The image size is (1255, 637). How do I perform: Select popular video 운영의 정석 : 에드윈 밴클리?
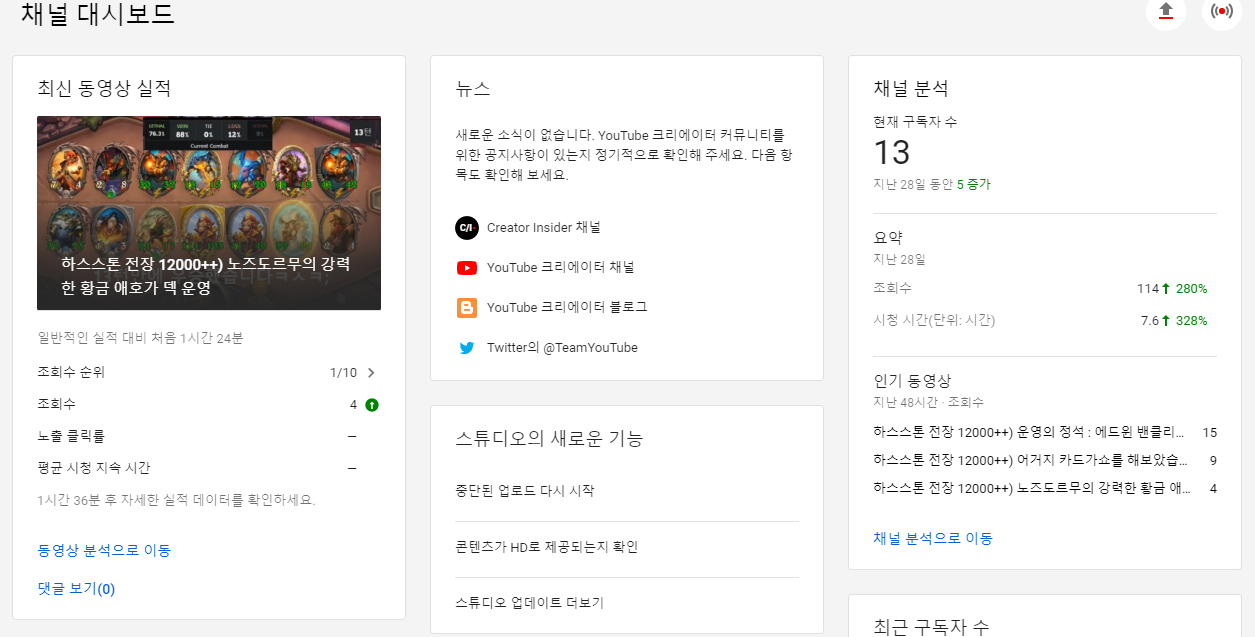pos(1030,433)
